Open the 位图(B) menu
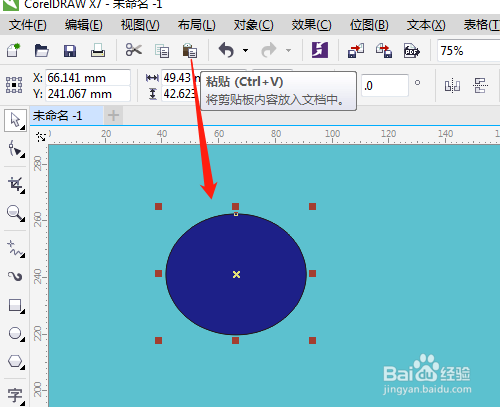Screen dimensions: 500x407 [x=369, y=25]
